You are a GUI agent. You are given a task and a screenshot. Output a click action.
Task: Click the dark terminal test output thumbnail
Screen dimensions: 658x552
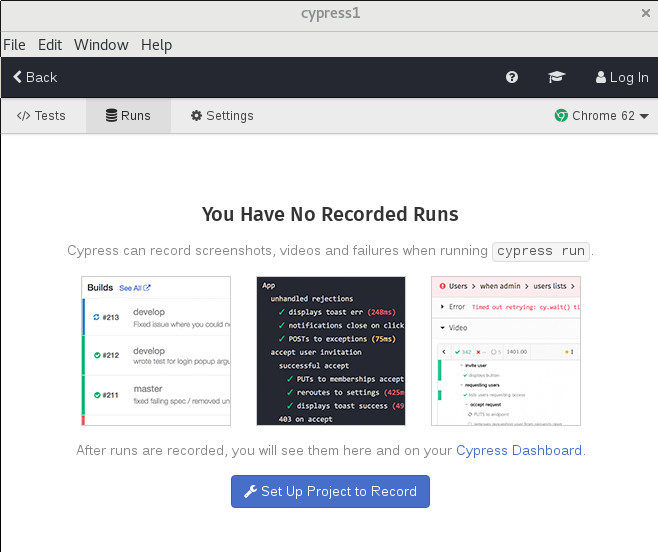[x=331, y=351]
